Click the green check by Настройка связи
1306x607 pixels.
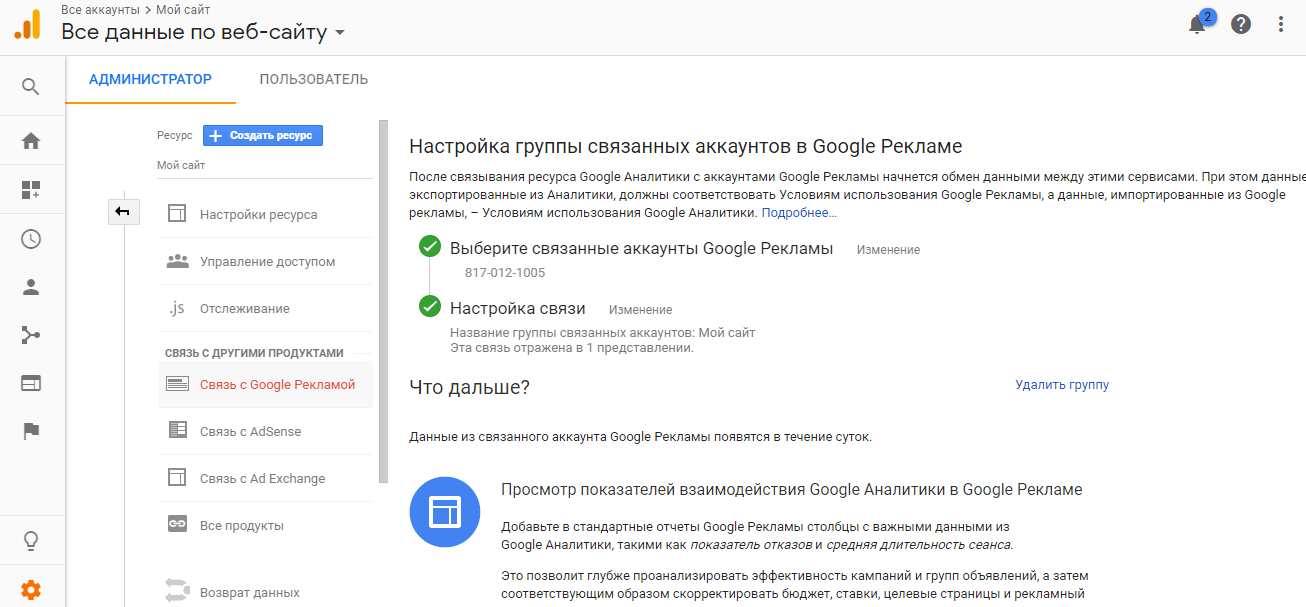click(x=430, y=306)
